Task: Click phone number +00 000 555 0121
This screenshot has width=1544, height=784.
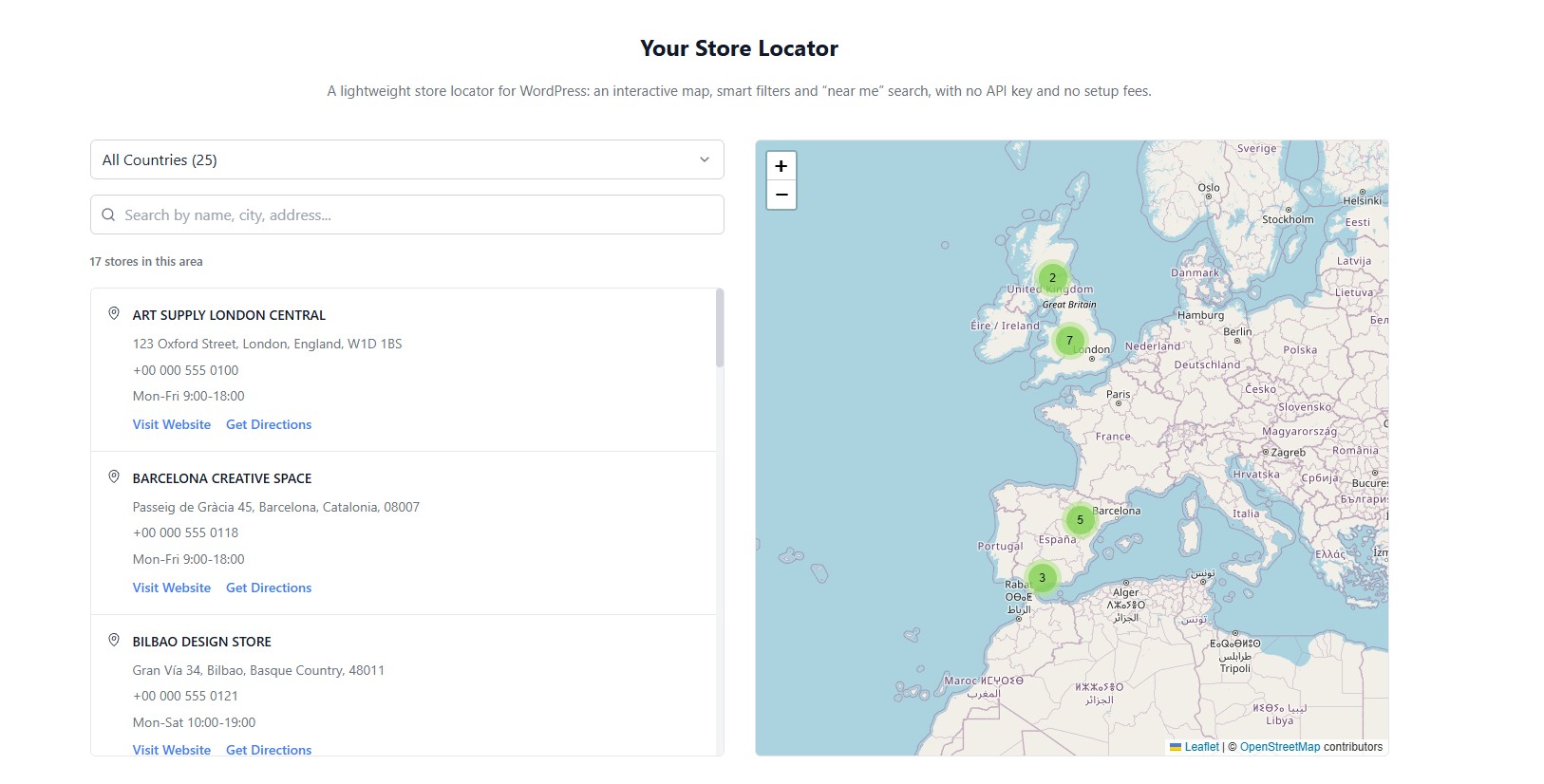Action: point(186,696)
